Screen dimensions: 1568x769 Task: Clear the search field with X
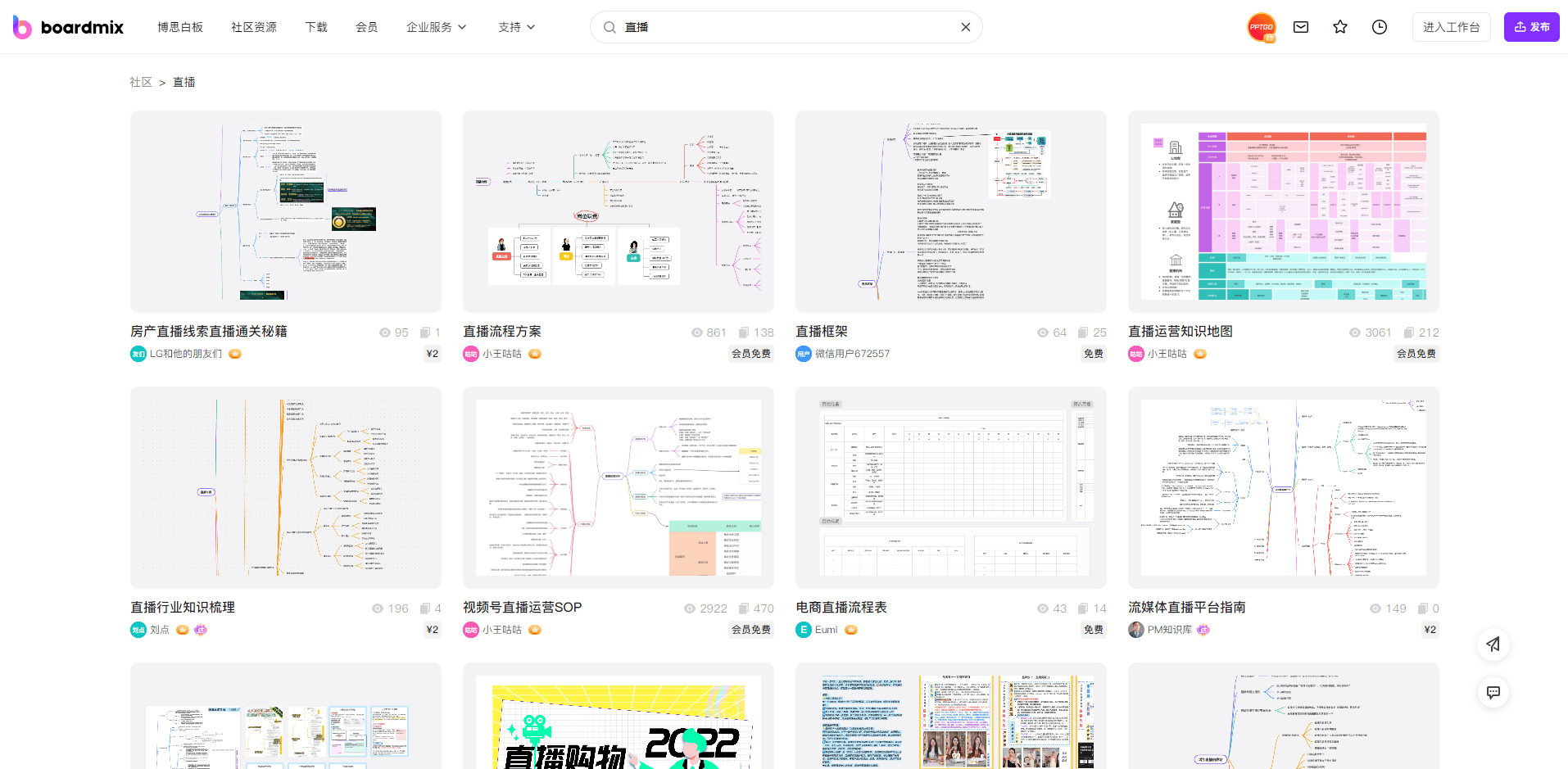coord(966,27)
